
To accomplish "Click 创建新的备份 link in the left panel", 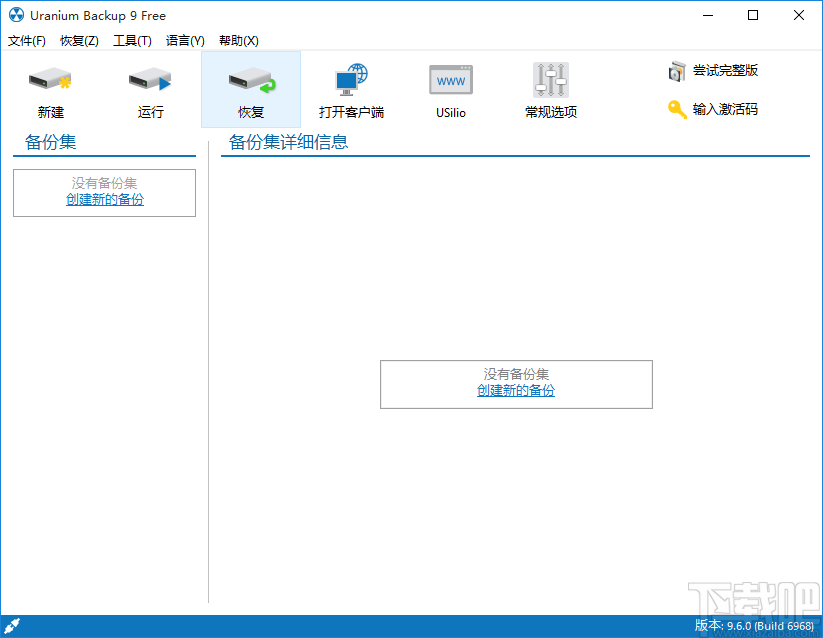I will pyautogui.click(x=104, y=199).
